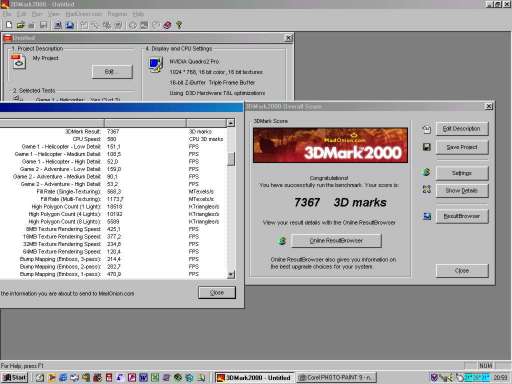Select the CPU Speed row

click(113, 139)
